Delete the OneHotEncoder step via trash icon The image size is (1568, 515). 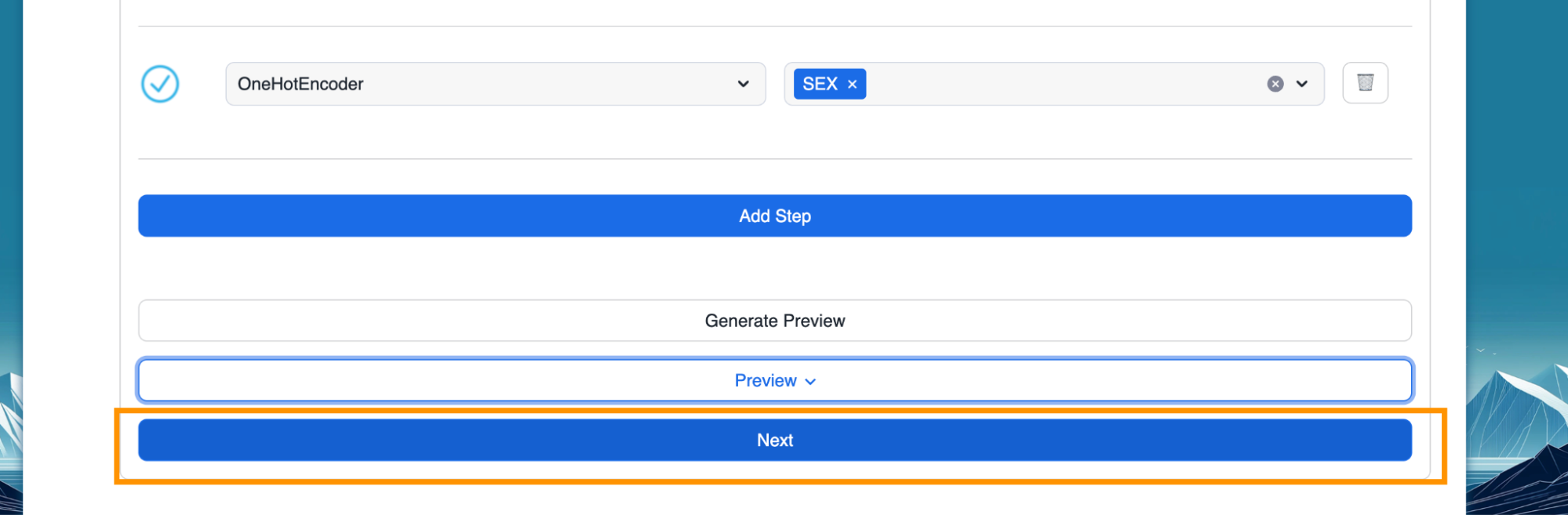[1365, 83]
